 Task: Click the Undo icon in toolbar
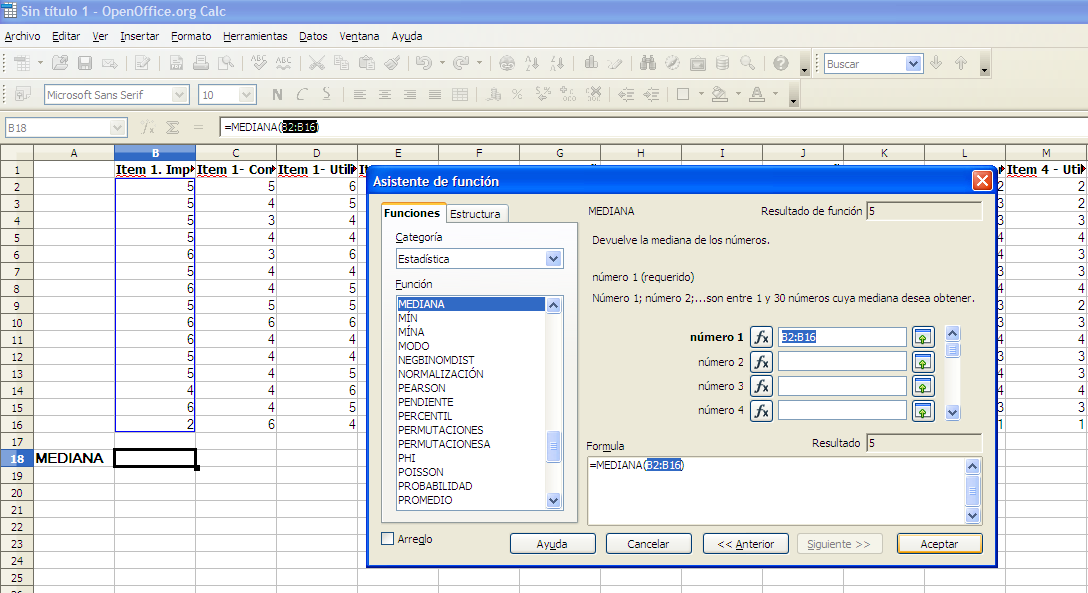423,64
